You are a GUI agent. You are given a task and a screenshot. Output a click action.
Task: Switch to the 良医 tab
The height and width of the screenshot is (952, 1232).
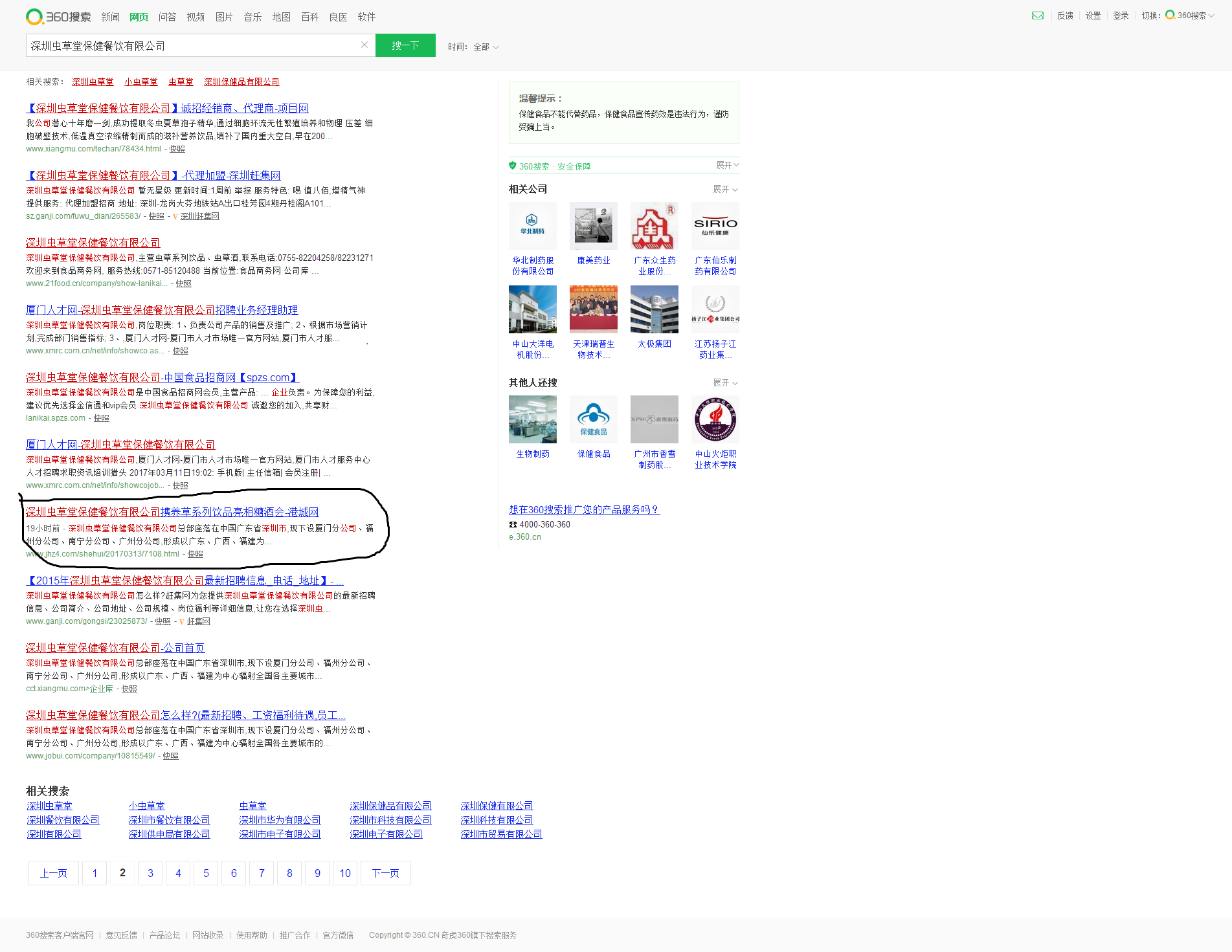pos(338,17)
